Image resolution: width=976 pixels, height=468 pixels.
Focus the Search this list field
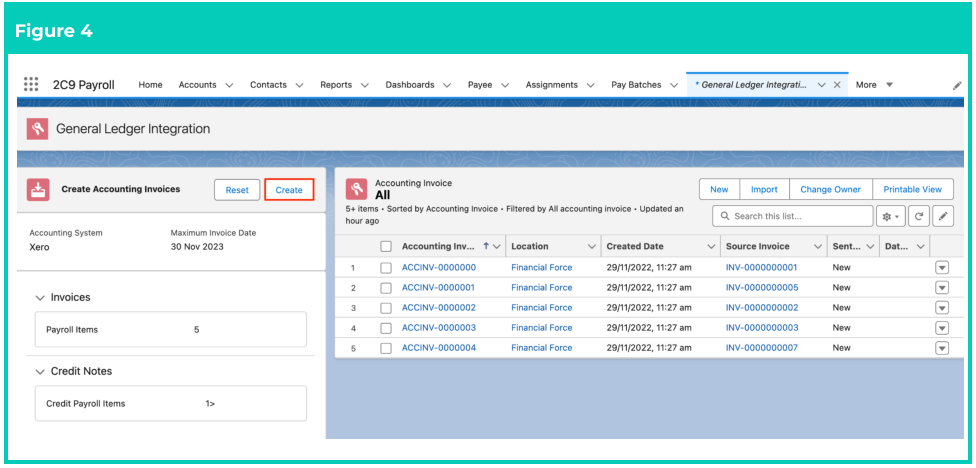pyautogui.click(x=793, y=217)
